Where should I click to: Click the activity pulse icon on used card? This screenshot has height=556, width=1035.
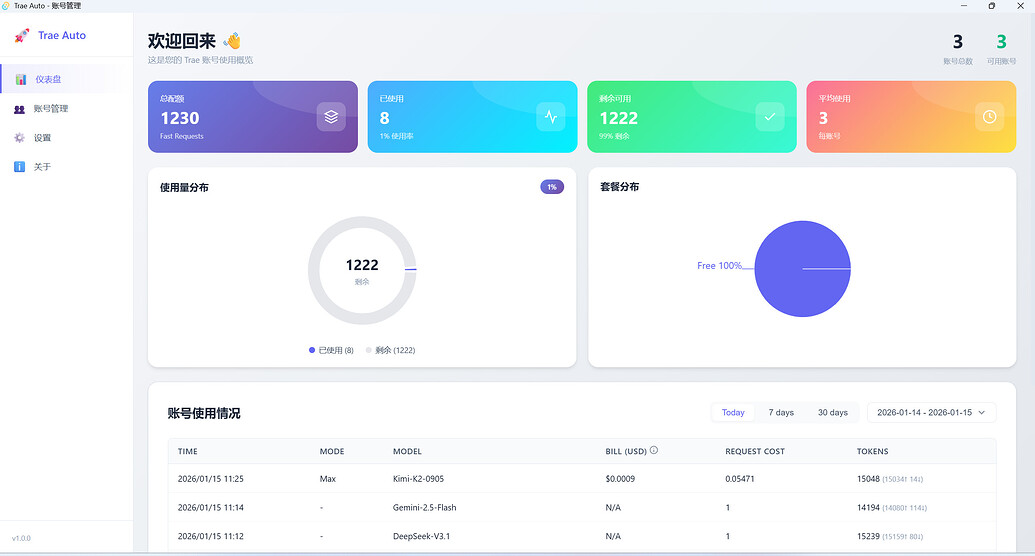point(551,117)
